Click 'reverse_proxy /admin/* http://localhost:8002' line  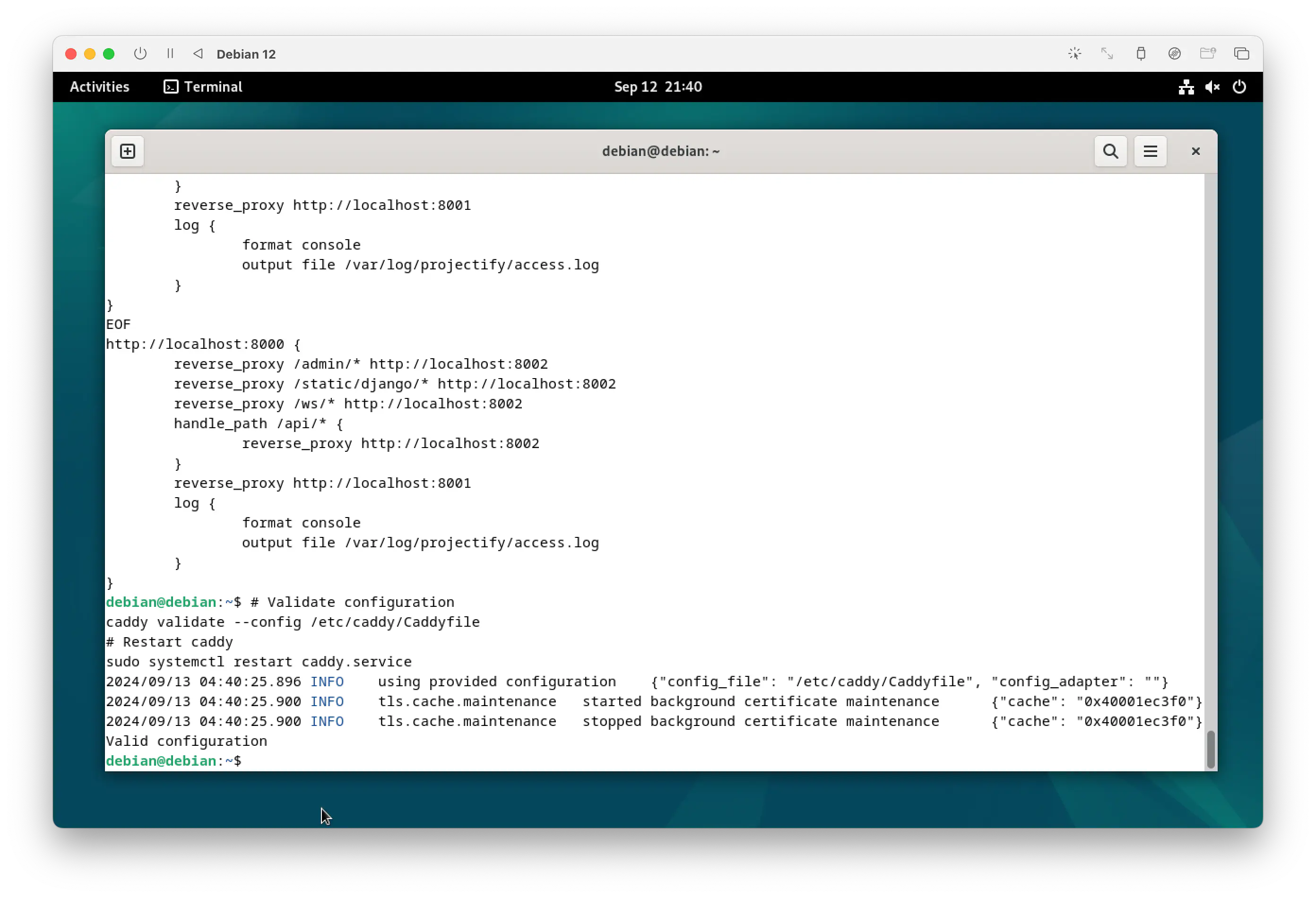(x=361, y=364)
